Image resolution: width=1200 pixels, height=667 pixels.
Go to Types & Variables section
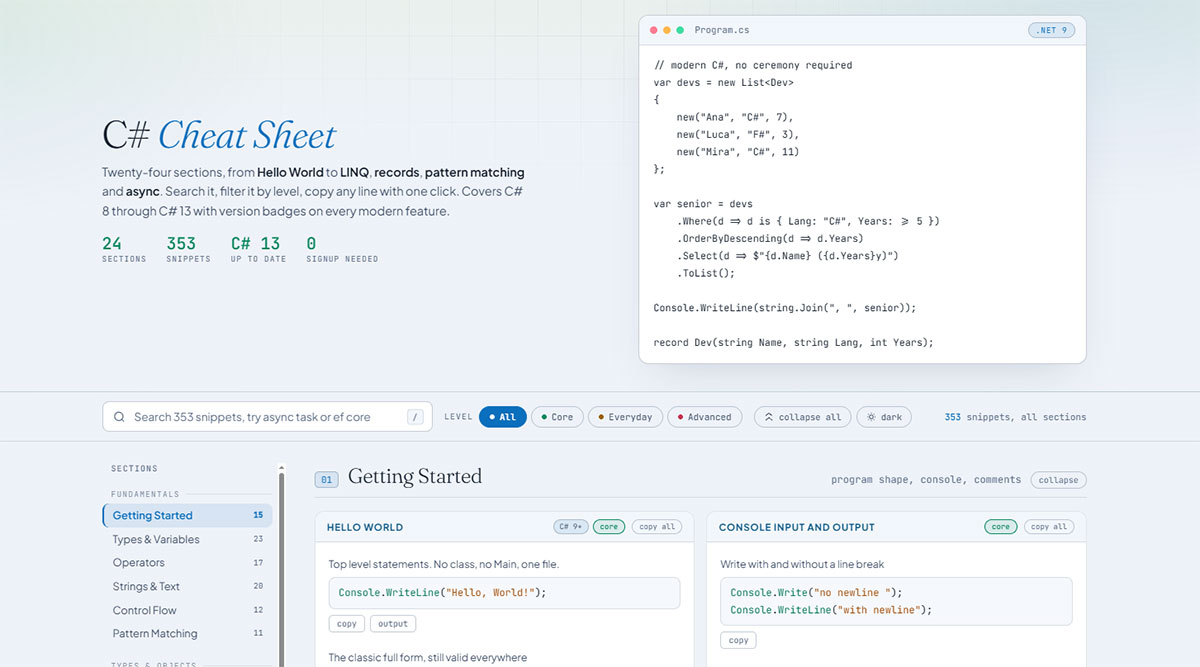(187, 539)
